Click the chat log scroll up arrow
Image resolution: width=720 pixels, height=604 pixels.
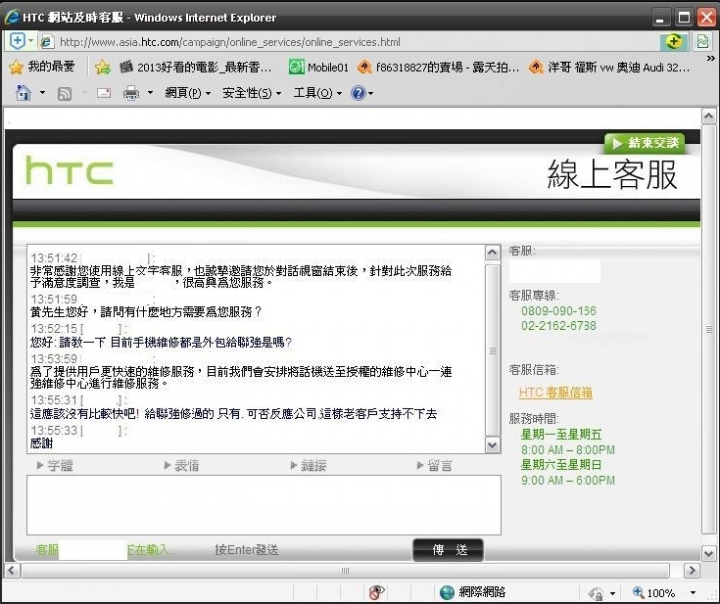pos(492,253)
